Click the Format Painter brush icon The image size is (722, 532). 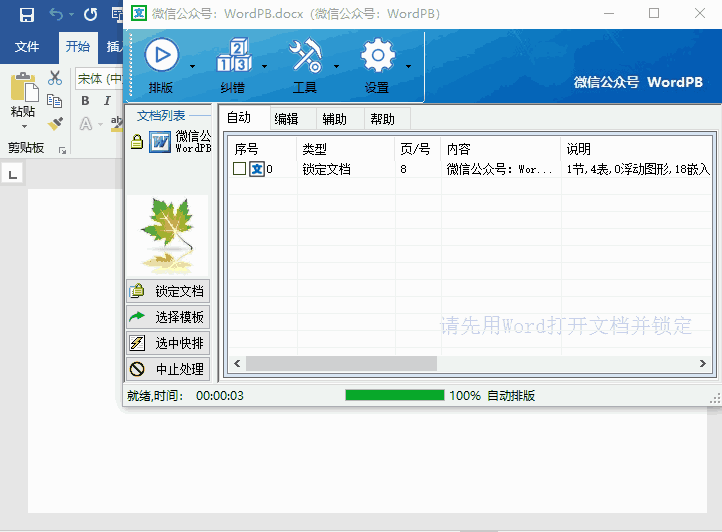55,123
